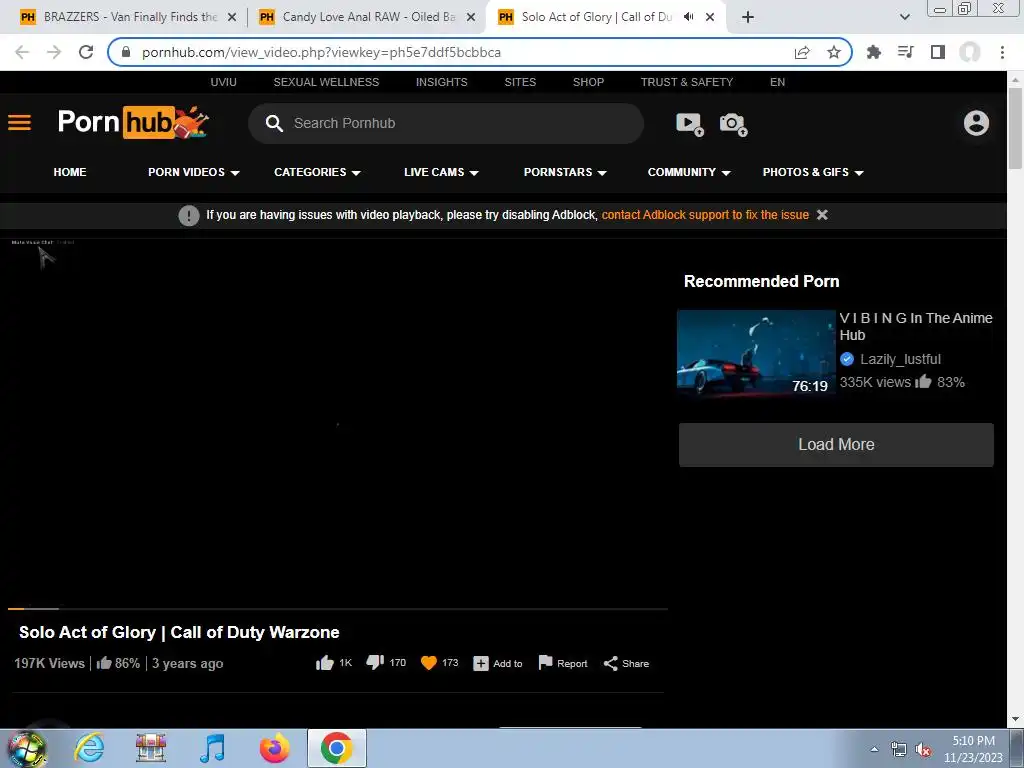Click the browser address bar URL
The height and width of the screenshot is (768, 1024).
(321, 52)
